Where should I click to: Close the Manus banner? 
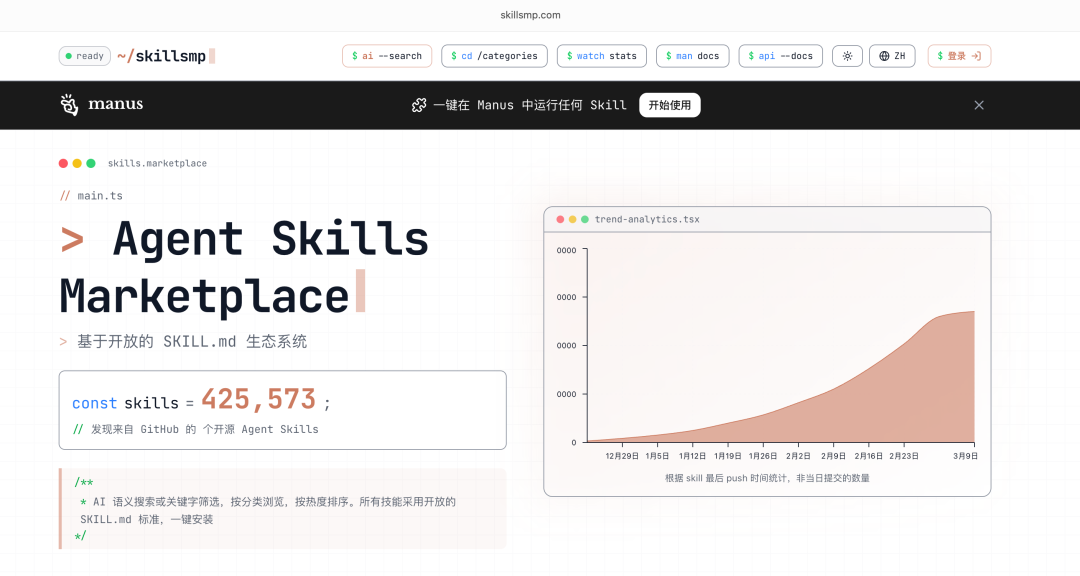coord(979,105)
